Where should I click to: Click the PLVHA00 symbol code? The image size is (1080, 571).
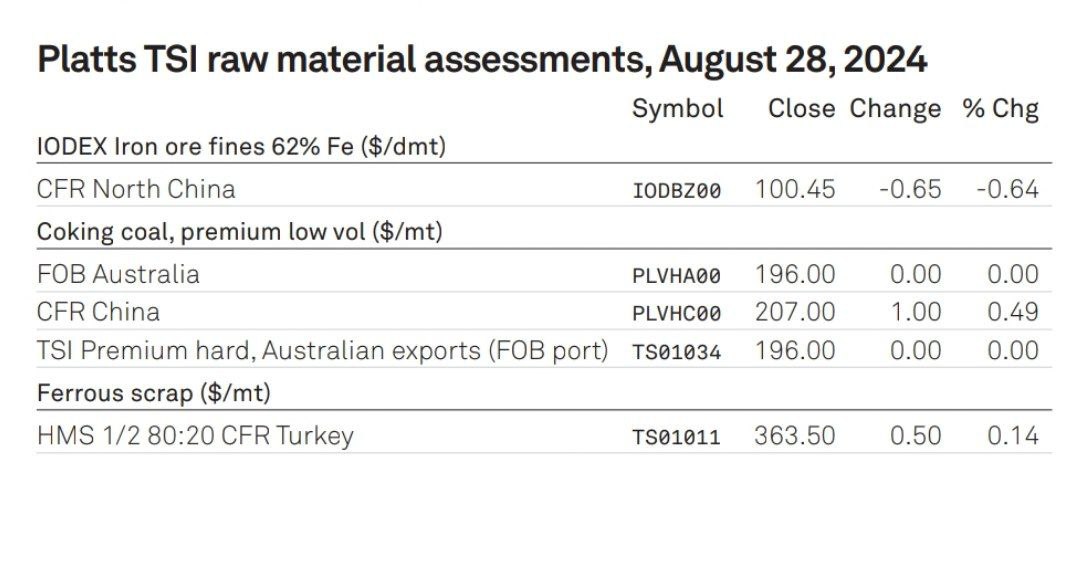676,276
